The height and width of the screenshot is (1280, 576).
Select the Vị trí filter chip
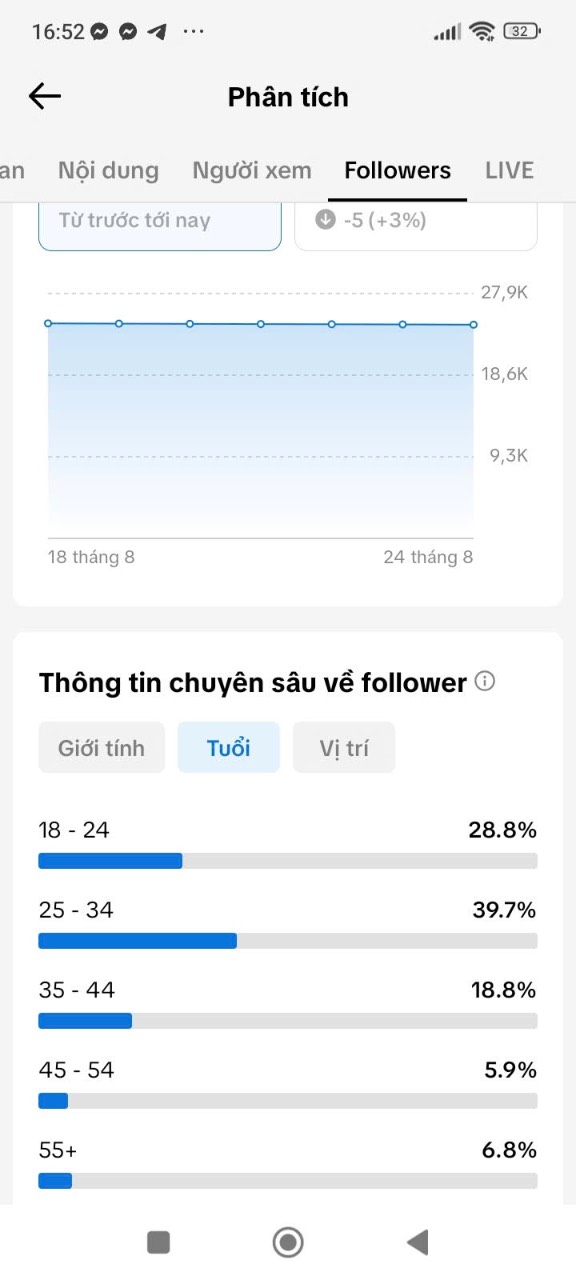pos(344,748)
